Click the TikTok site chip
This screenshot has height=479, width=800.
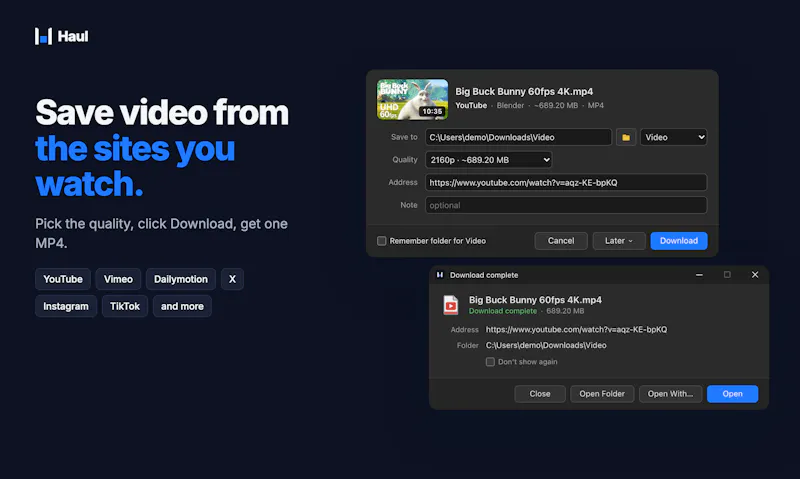click(124, 306)
